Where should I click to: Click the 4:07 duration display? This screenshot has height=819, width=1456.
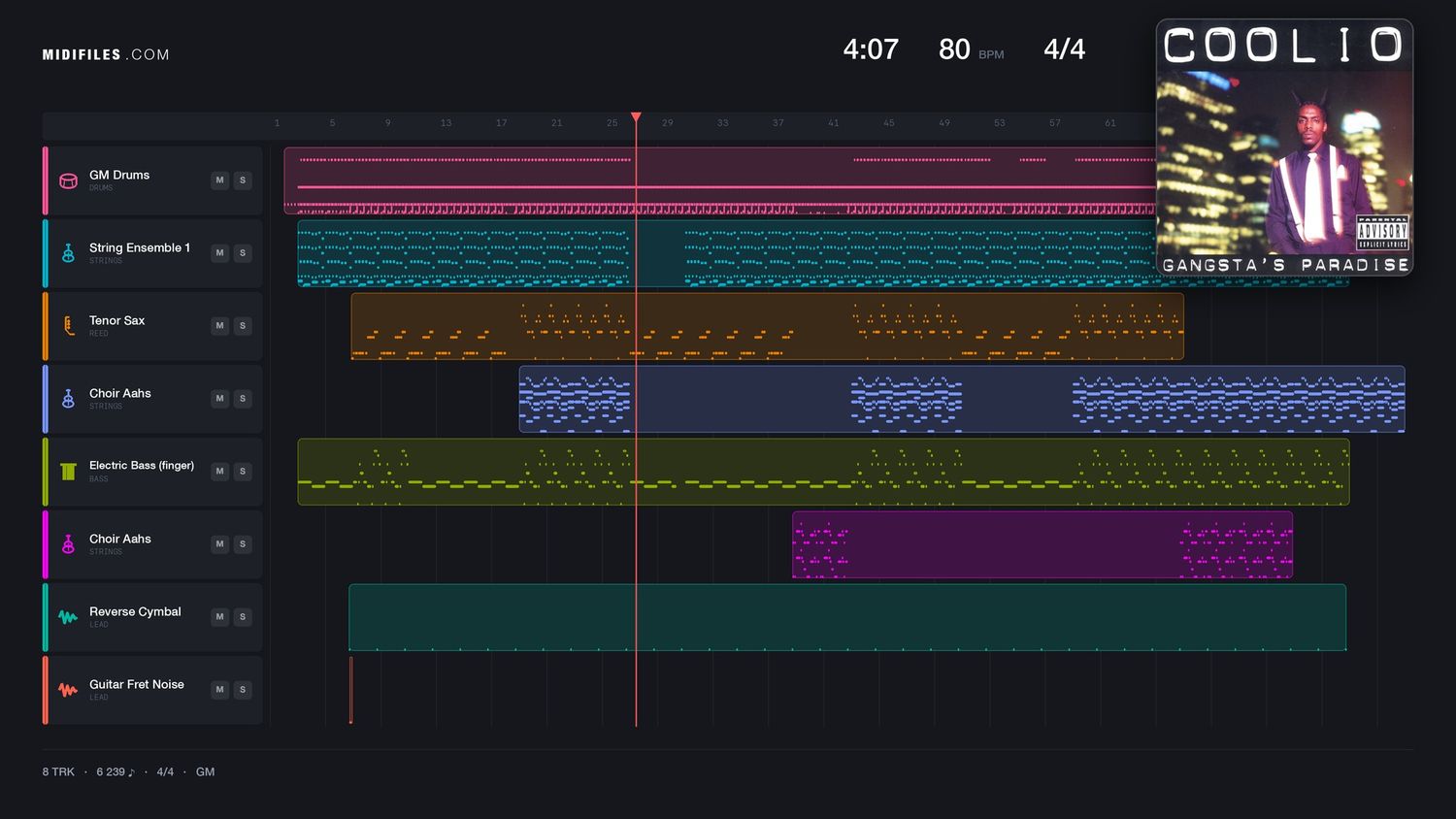[871, 49]
